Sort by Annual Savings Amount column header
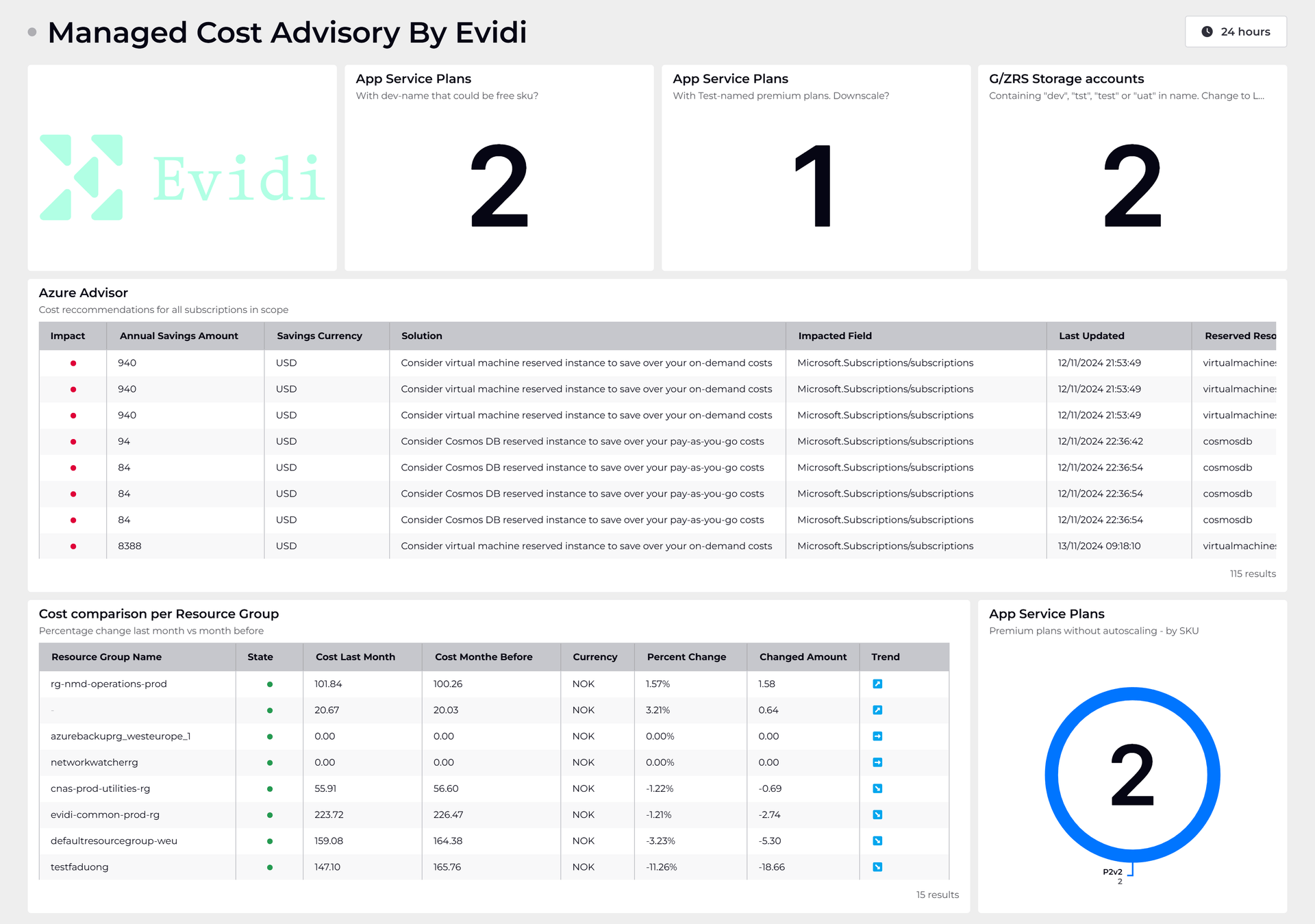The height and width of the screenshot is (924, 1315). click(x=179, y=336)
